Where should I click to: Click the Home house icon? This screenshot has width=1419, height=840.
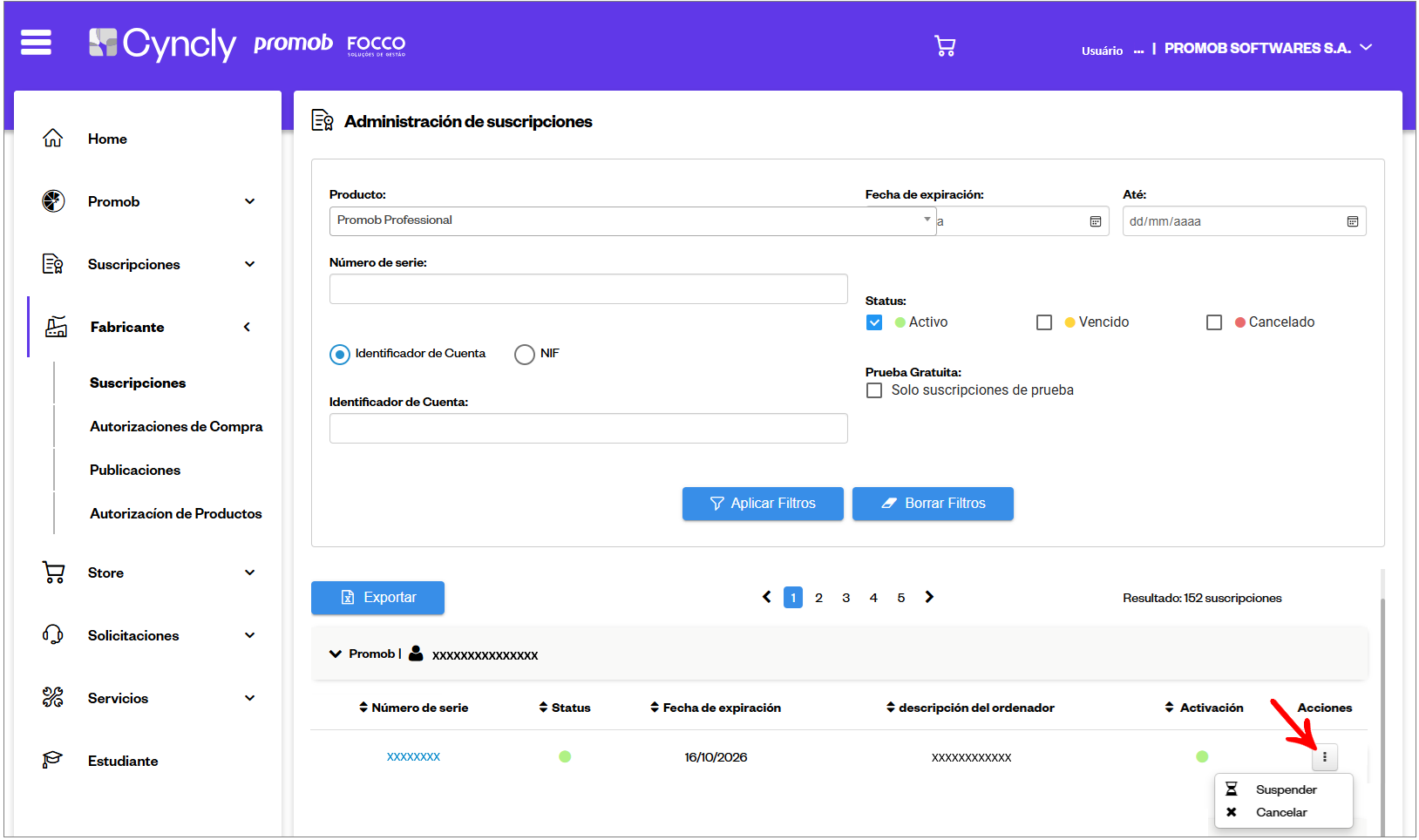pyautogui.click(x=53, y=138)
